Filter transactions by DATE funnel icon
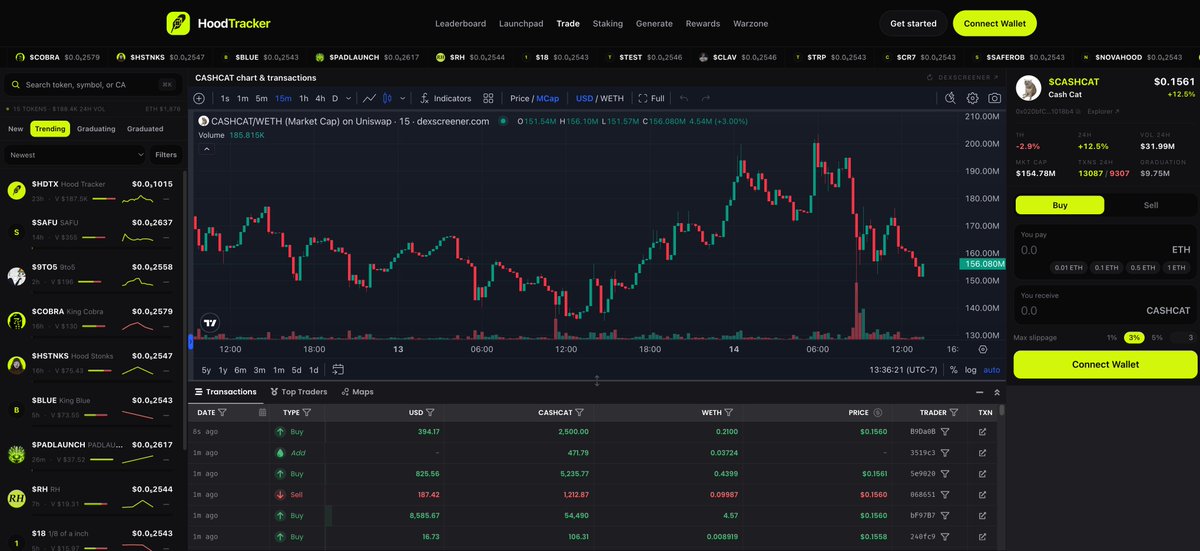The image size is (1200, 551). 222,412
